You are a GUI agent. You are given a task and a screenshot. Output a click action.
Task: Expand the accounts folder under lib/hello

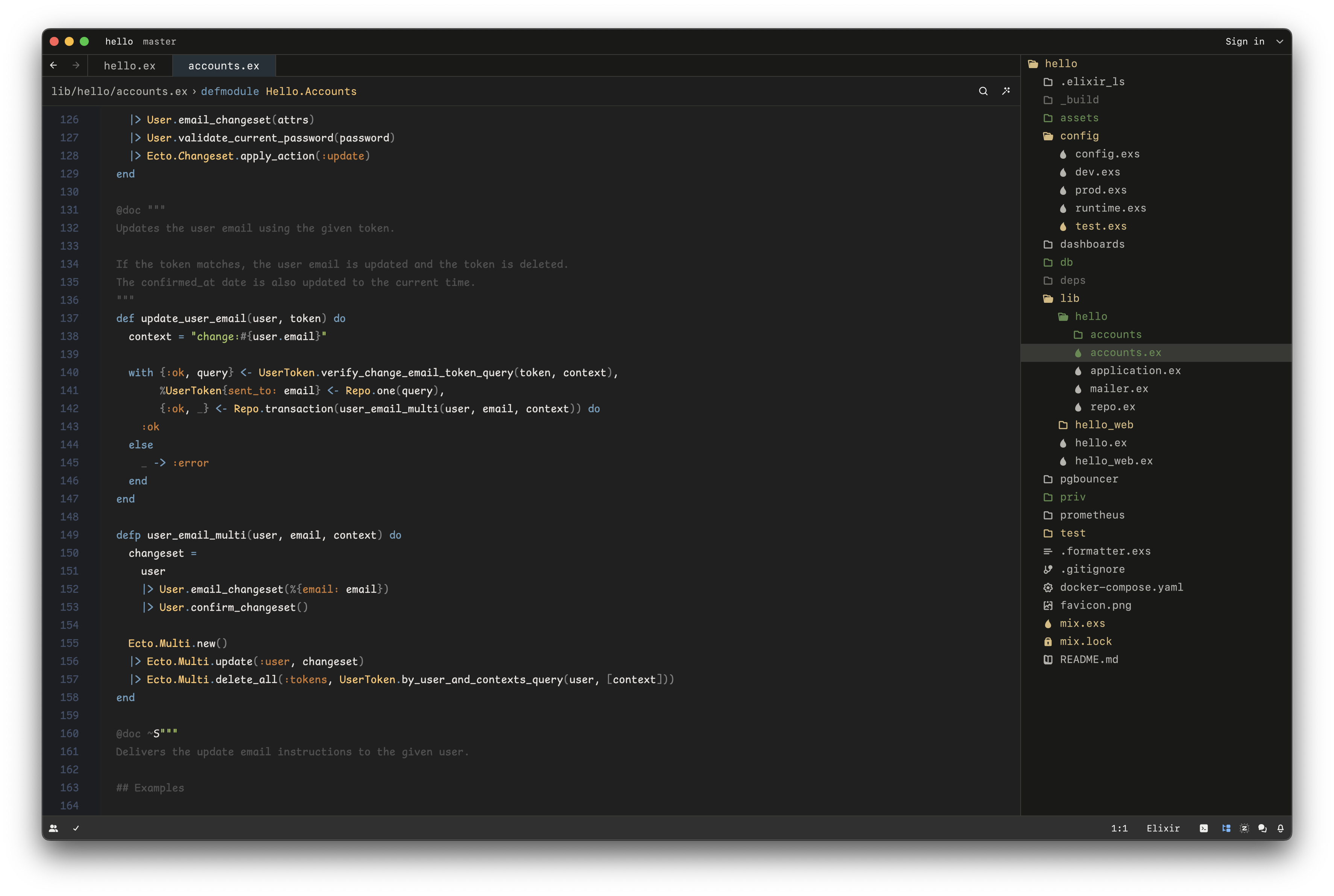click(1156, 334)
